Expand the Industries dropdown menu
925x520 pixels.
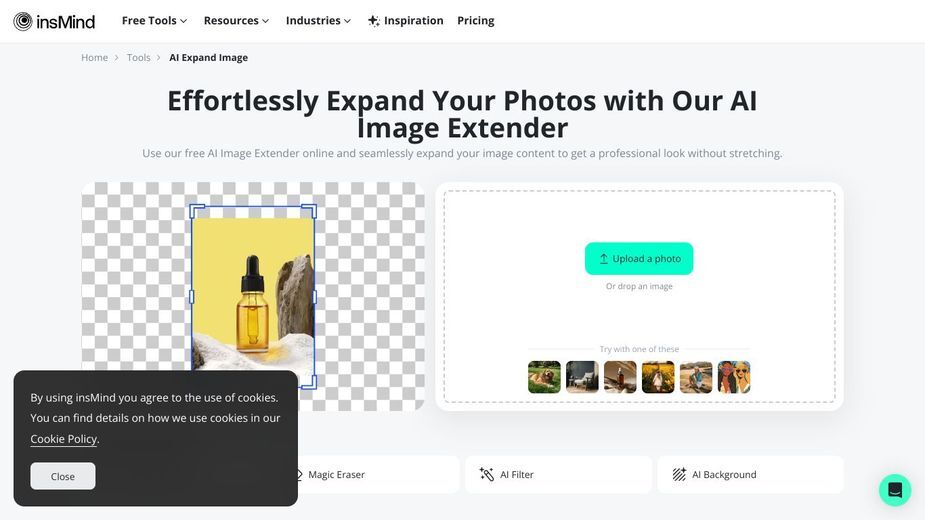pos(318,21)
